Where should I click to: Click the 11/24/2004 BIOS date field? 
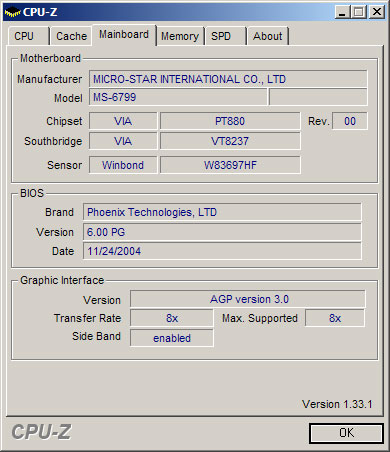(222, 251)
